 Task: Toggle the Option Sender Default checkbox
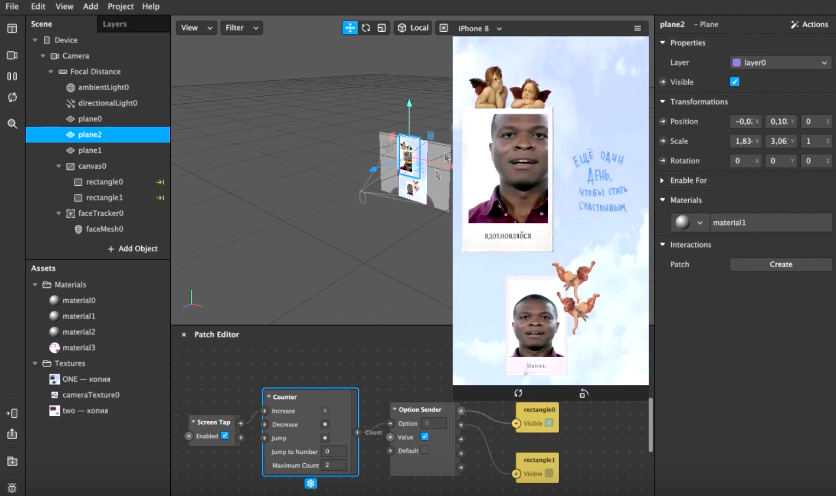coord(425,450)
